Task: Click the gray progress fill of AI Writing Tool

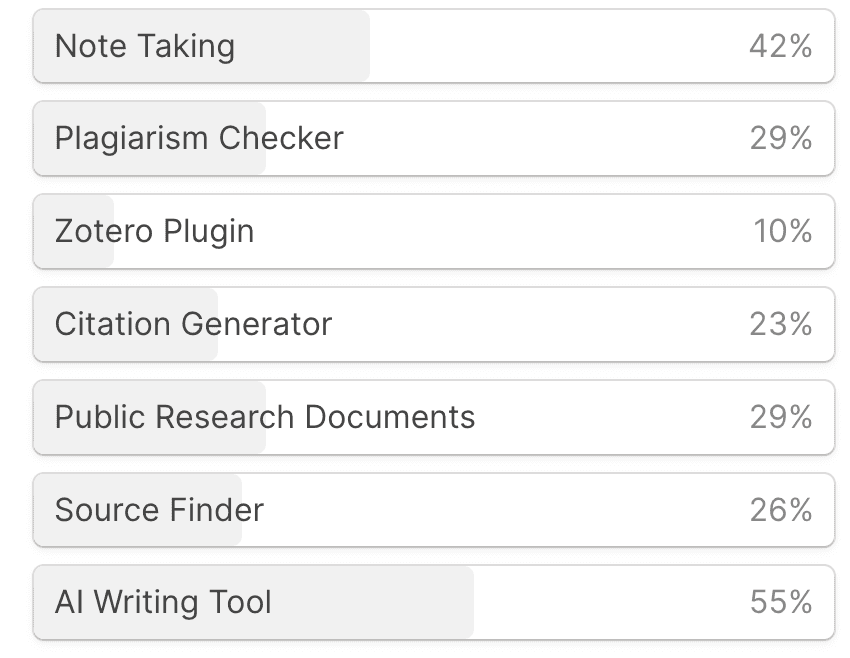Action: [x=380, y=603]
